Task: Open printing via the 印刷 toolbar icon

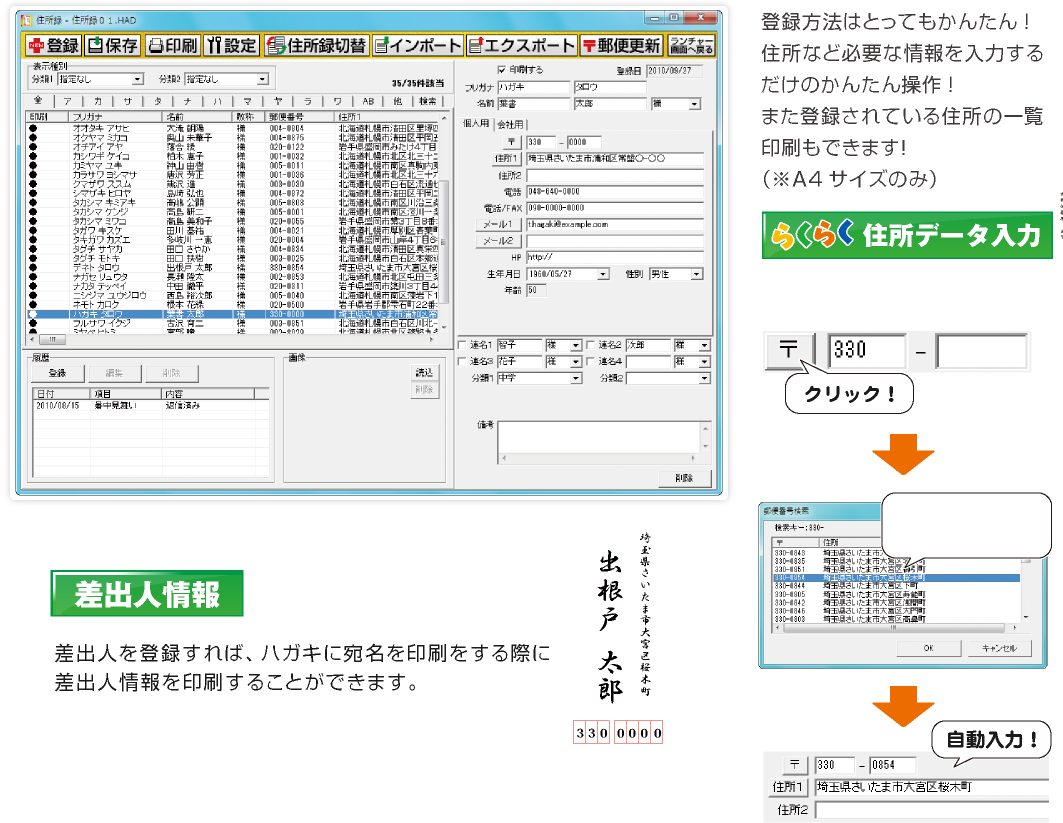Action: click(172, 46)
